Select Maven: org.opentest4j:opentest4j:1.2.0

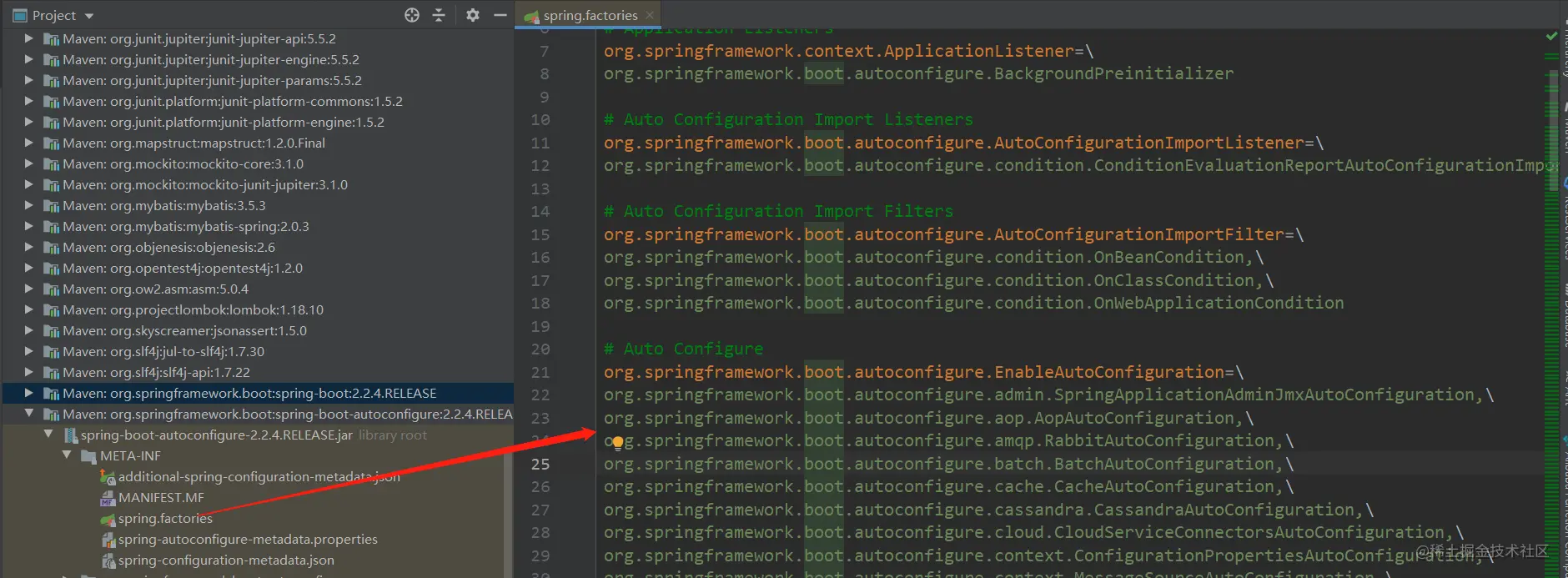click(182, 268)
